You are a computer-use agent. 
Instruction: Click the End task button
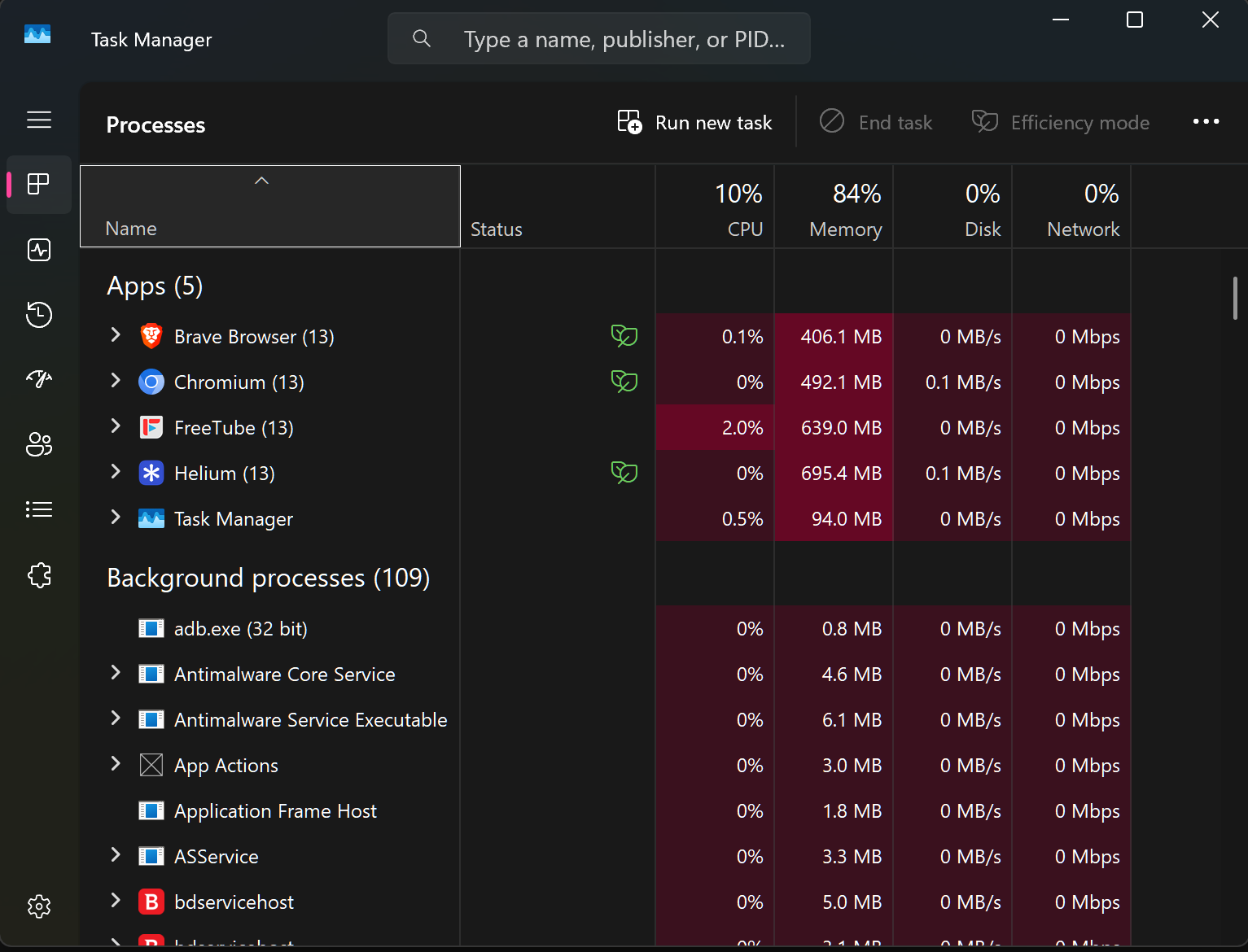click(876, 122)
